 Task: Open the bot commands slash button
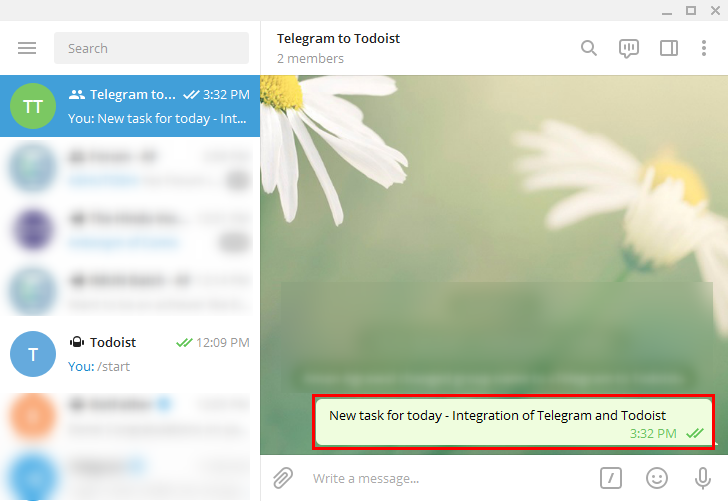coord(611,478)
